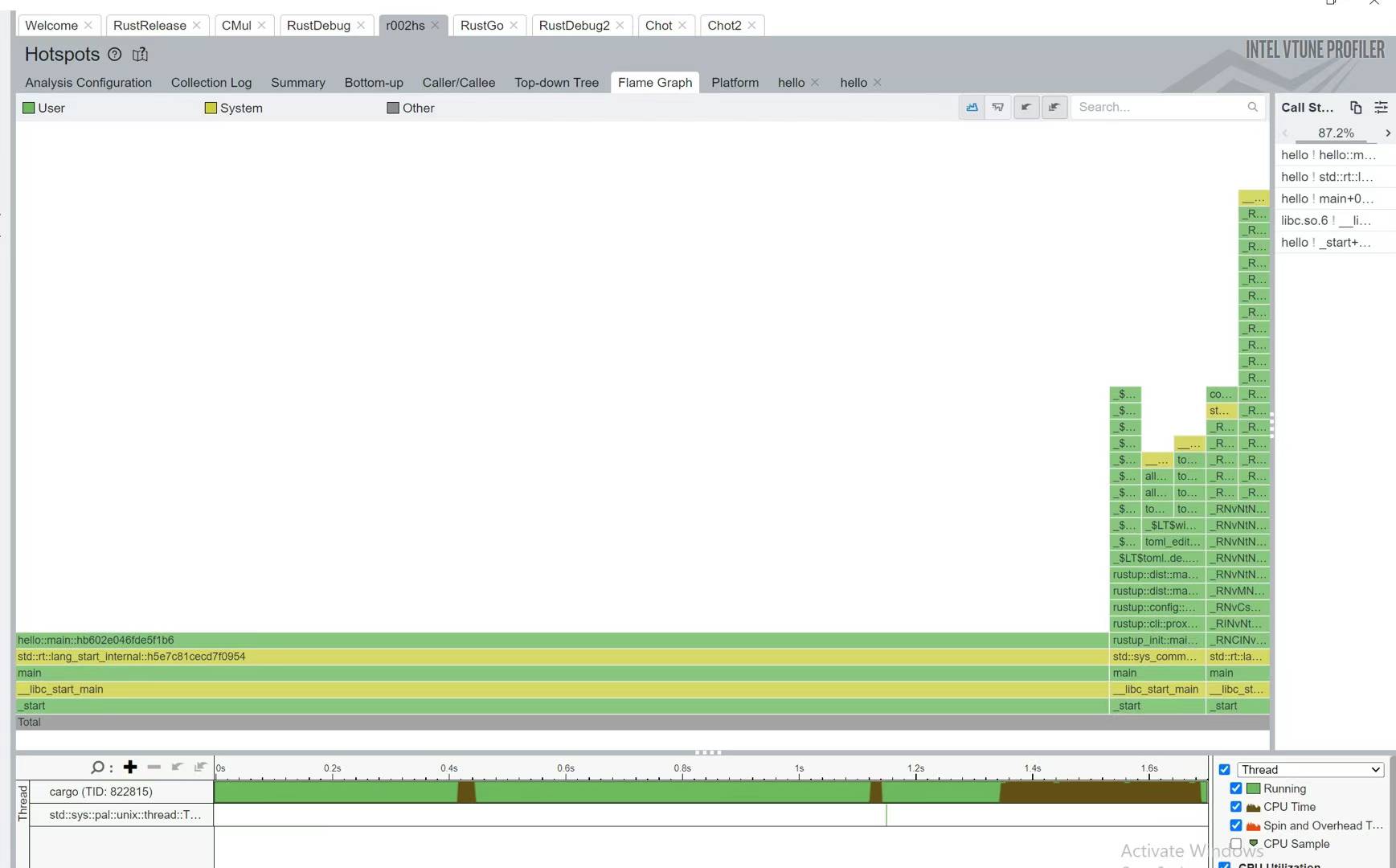This screenshot has height=868, width=1396.
Task: Select the Flame Graph tab
Action: click(x=655, y=83)
